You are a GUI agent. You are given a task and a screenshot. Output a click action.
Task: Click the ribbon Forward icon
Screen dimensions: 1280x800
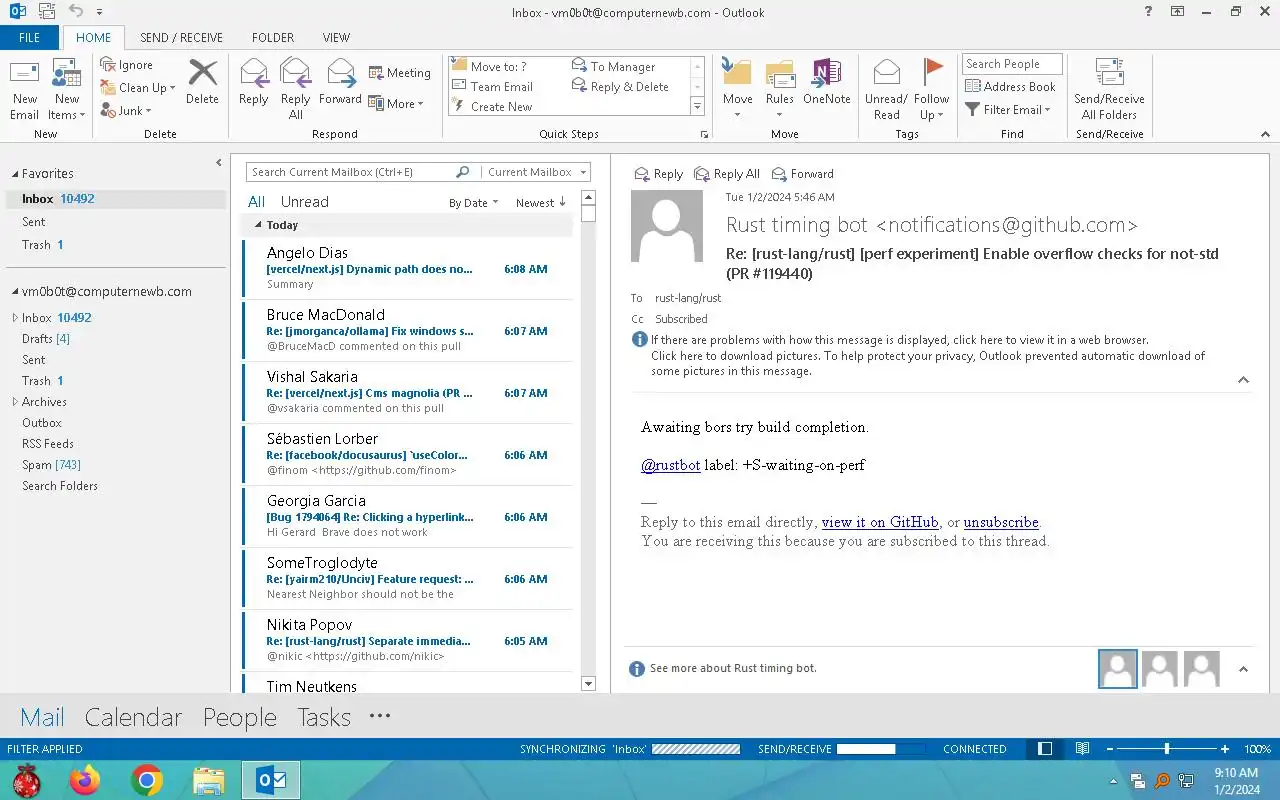tap(340, 82)
